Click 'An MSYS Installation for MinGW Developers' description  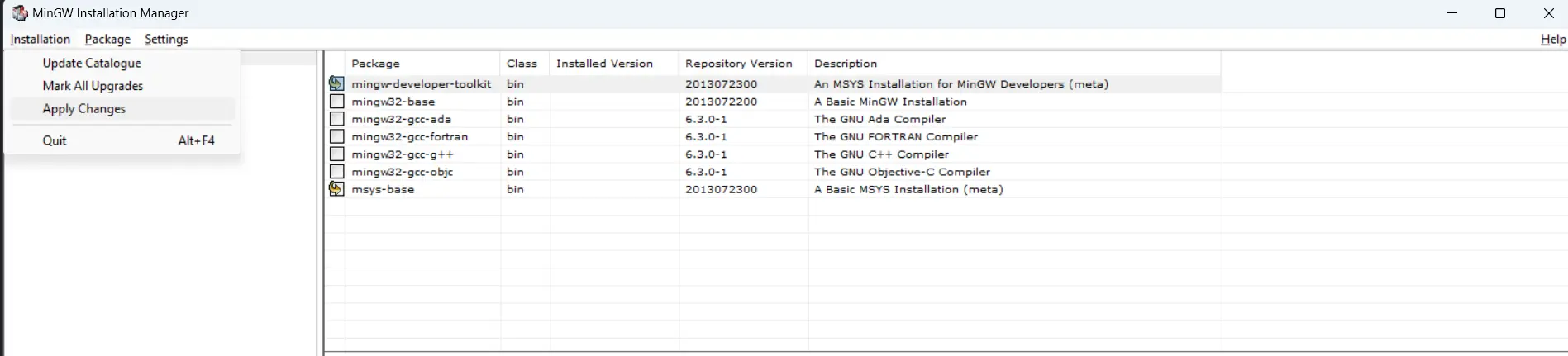click(961, 84)
